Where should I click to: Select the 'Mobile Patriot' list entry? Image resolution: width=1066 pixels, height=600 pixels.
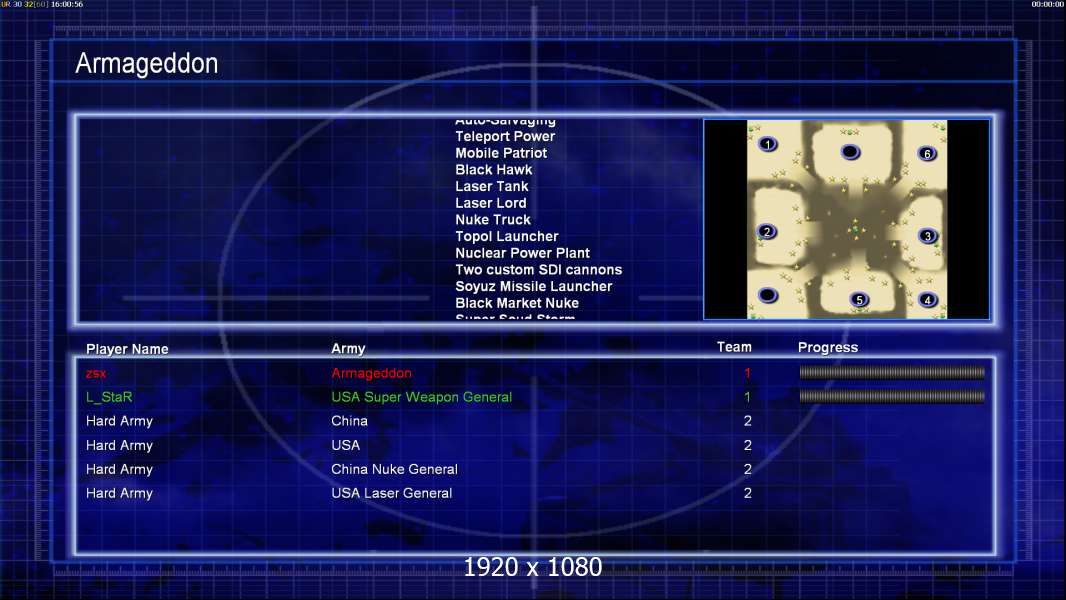tap(501, 153)
